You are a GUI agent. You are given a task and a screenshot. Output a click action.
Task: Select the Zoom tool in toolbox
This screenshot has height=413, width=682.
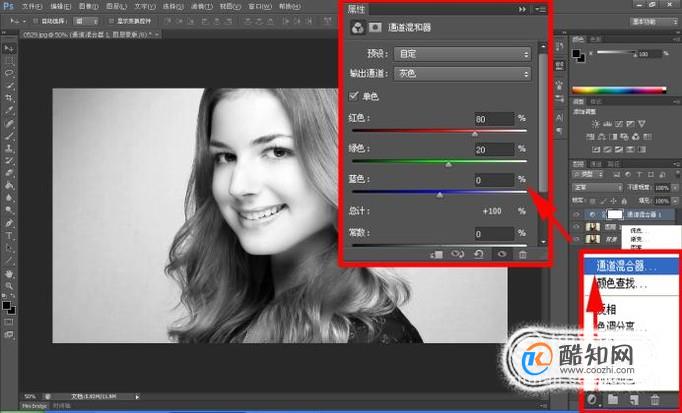coord(9,286)
